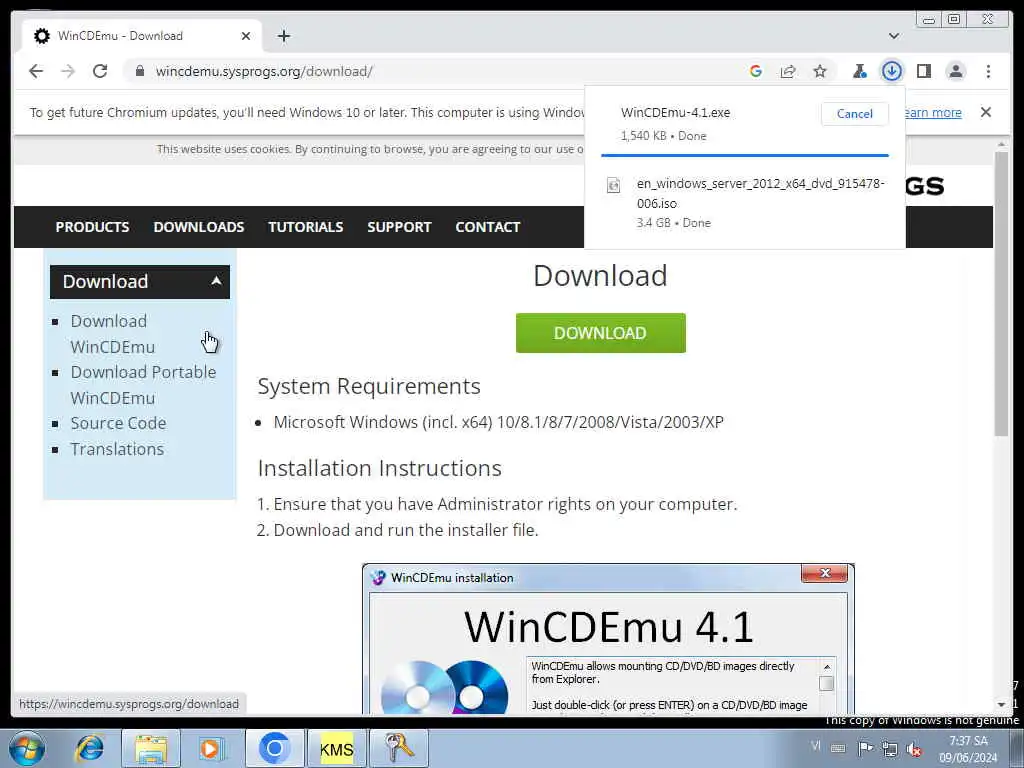This screenshot has height=768, width=1024.
Task: Open the Chrome Labs flask icon
Action: 859,71
